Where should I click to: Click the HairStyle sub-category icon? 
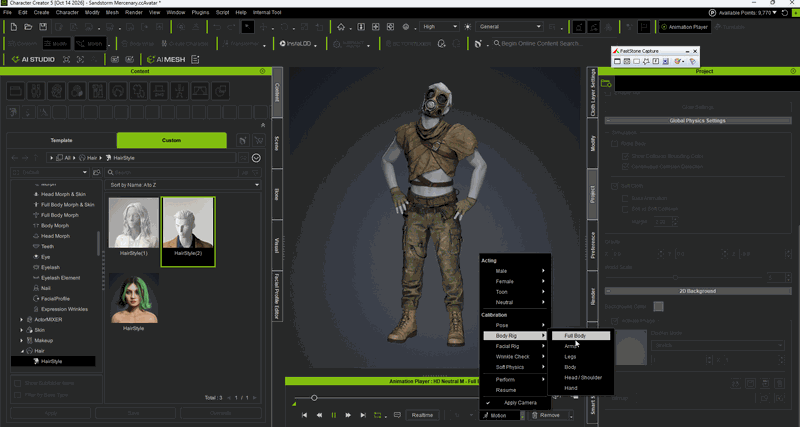tap(13, 112)
